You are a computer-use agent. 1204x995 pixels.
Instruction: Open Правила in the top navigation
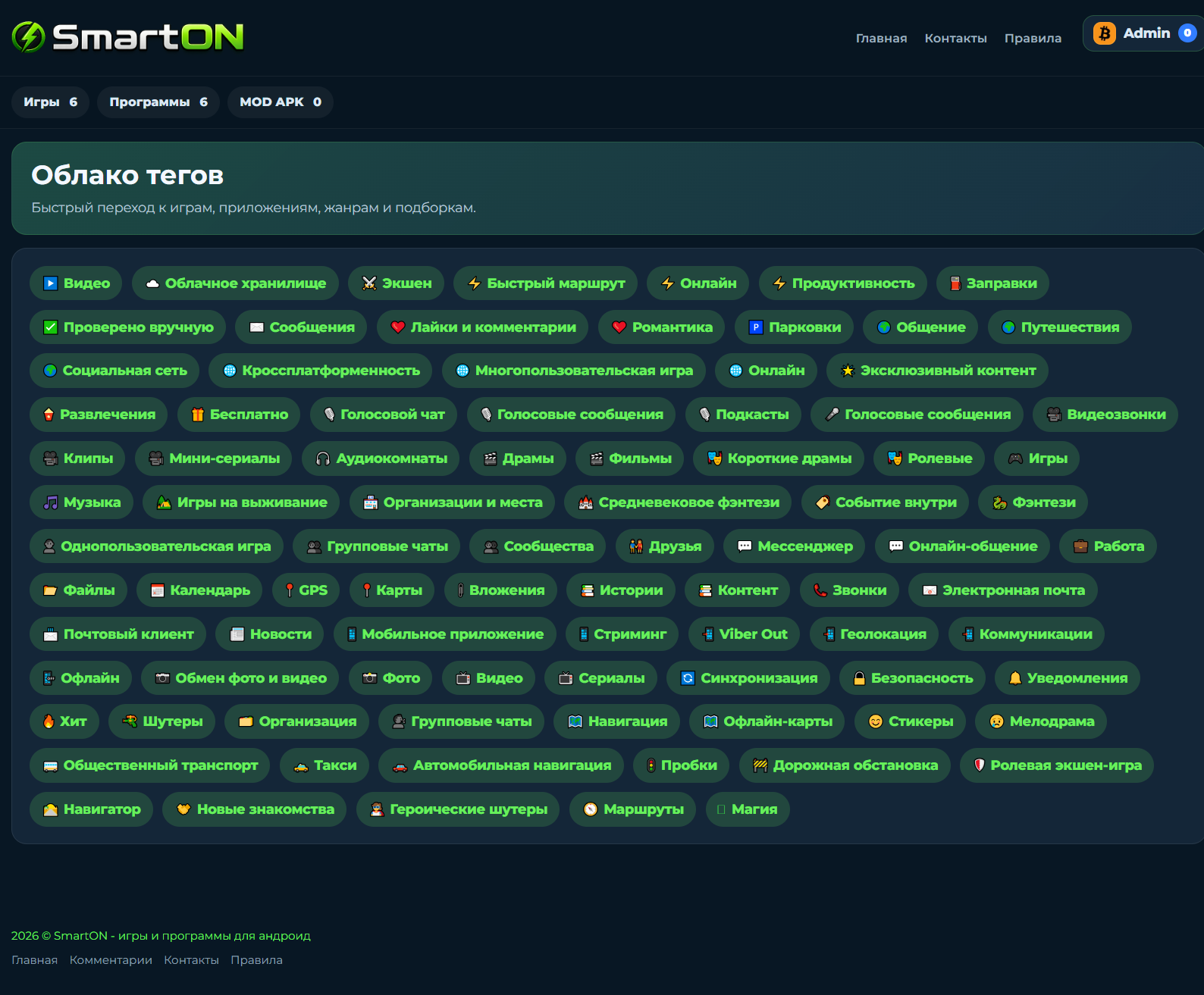(x=1033, y=38)
